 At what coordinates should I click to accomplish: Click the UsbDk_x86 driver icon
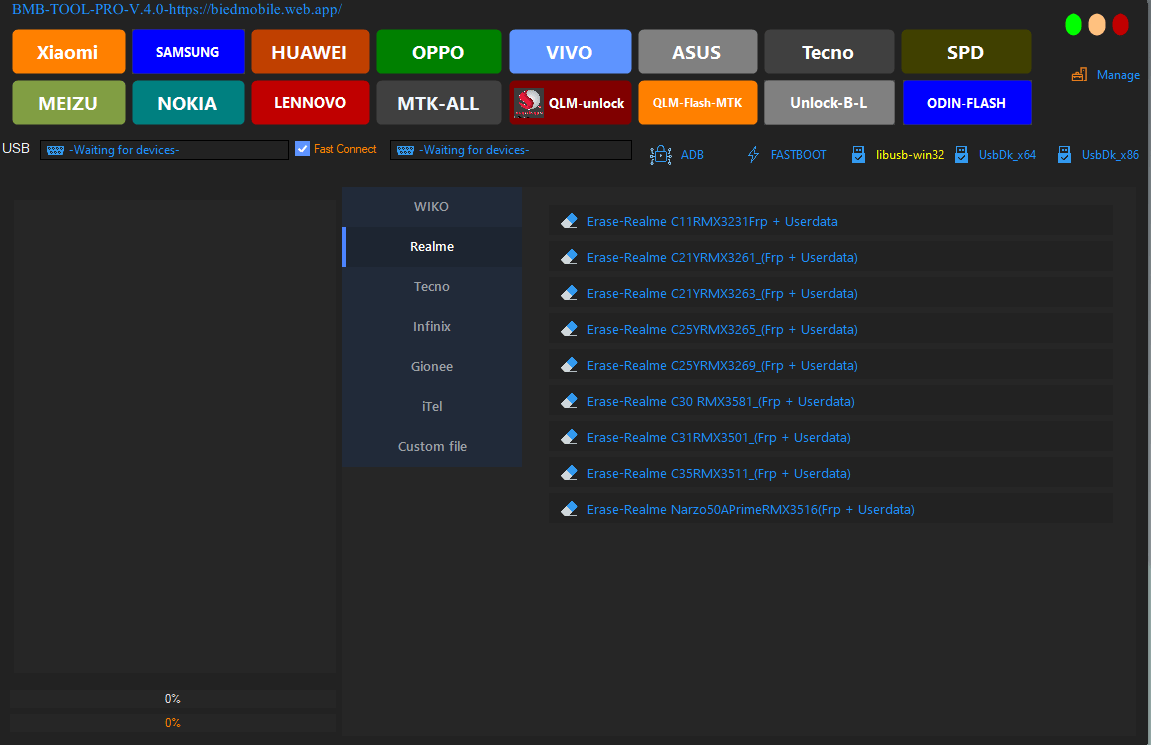pyautogui.click(x=1064, y=155)
